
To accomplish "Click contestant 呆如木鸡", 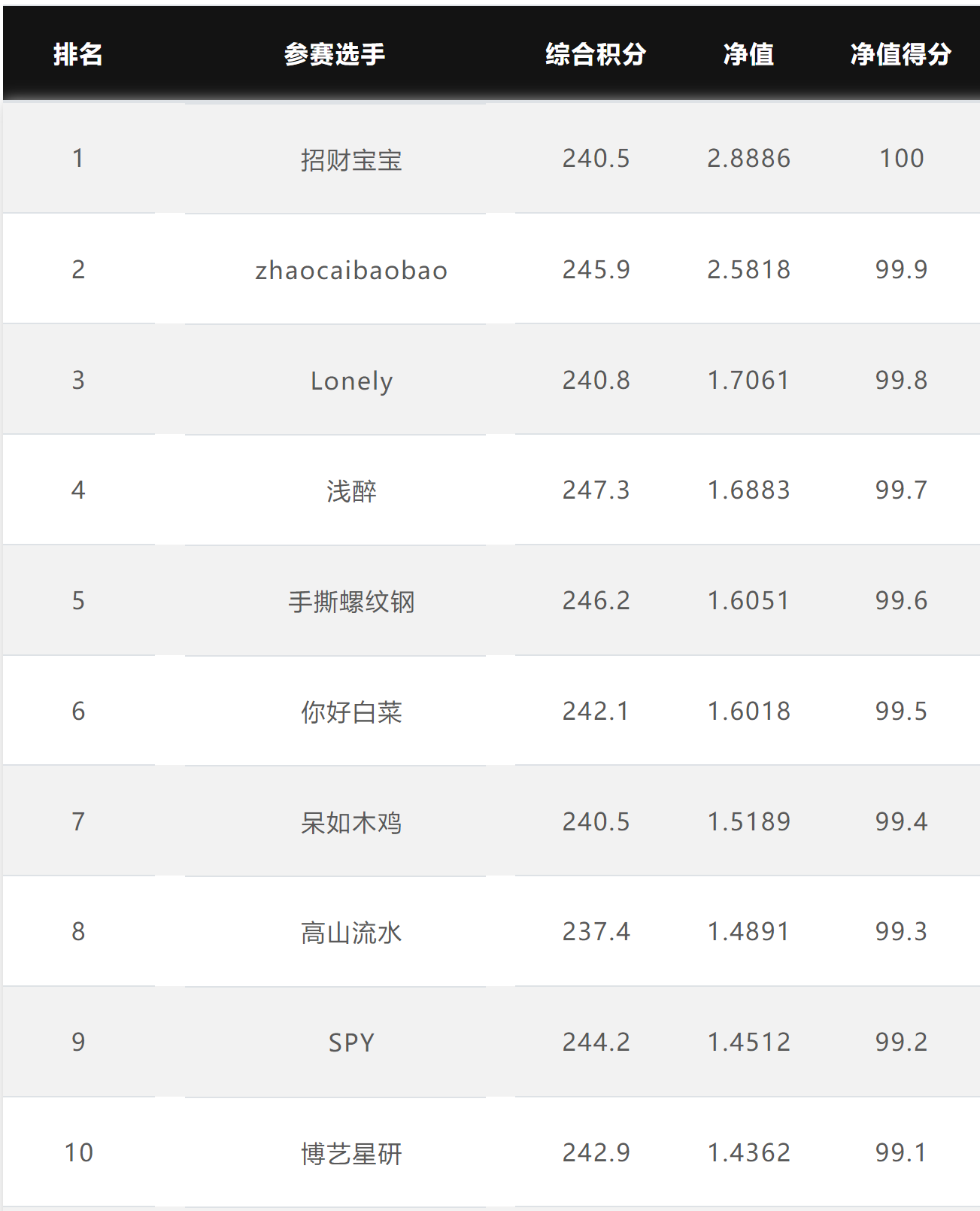I will point(351,822).
